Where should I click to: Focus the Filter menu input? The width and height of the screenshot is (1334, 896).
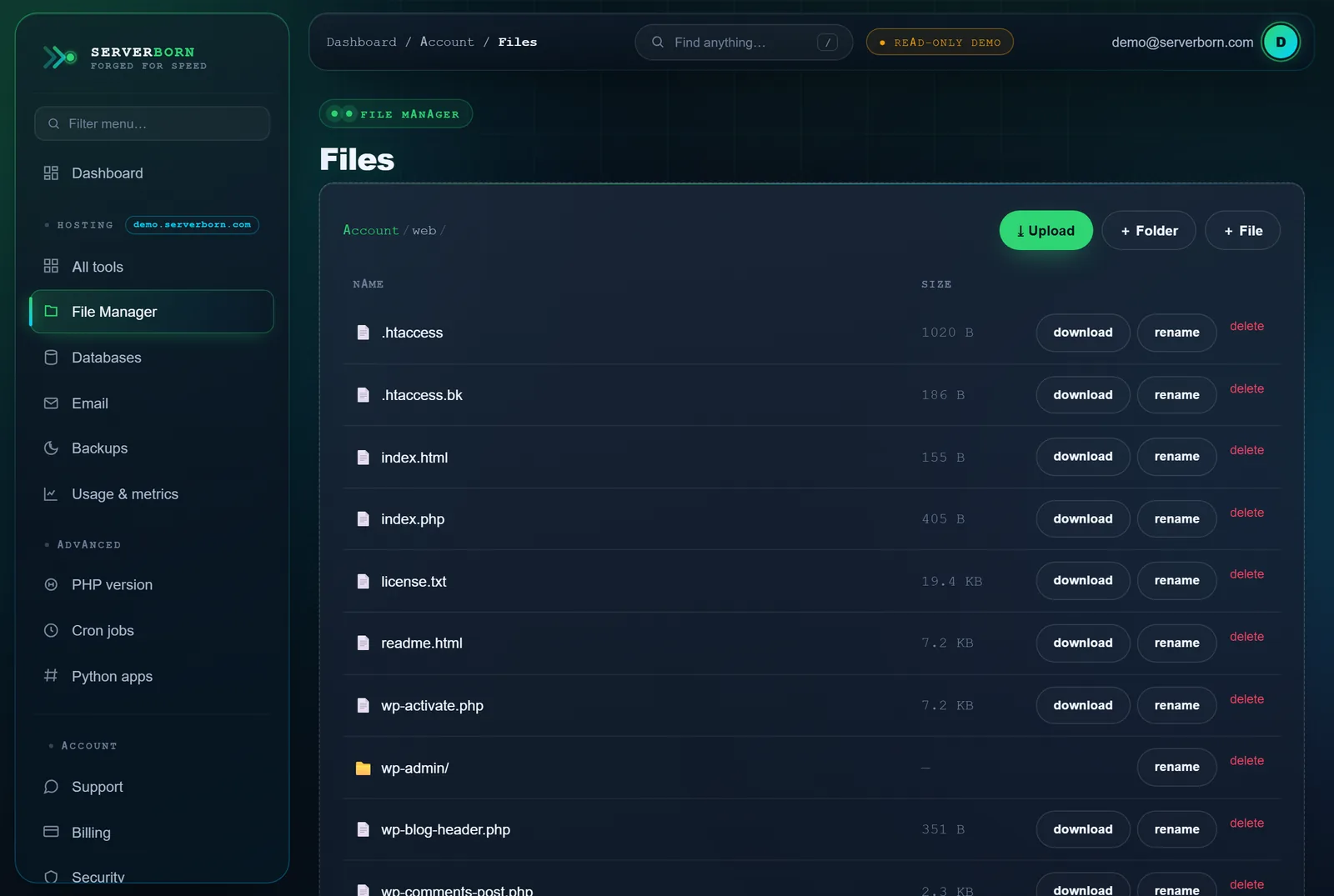(x=152, y=123)
